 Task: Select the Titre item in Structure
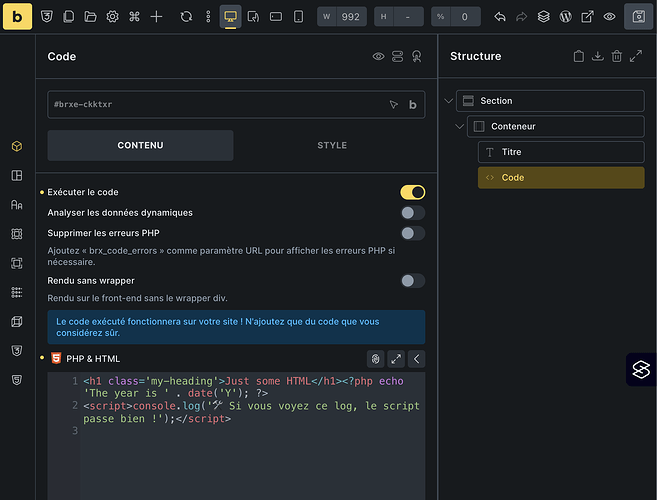pos(561,152)
